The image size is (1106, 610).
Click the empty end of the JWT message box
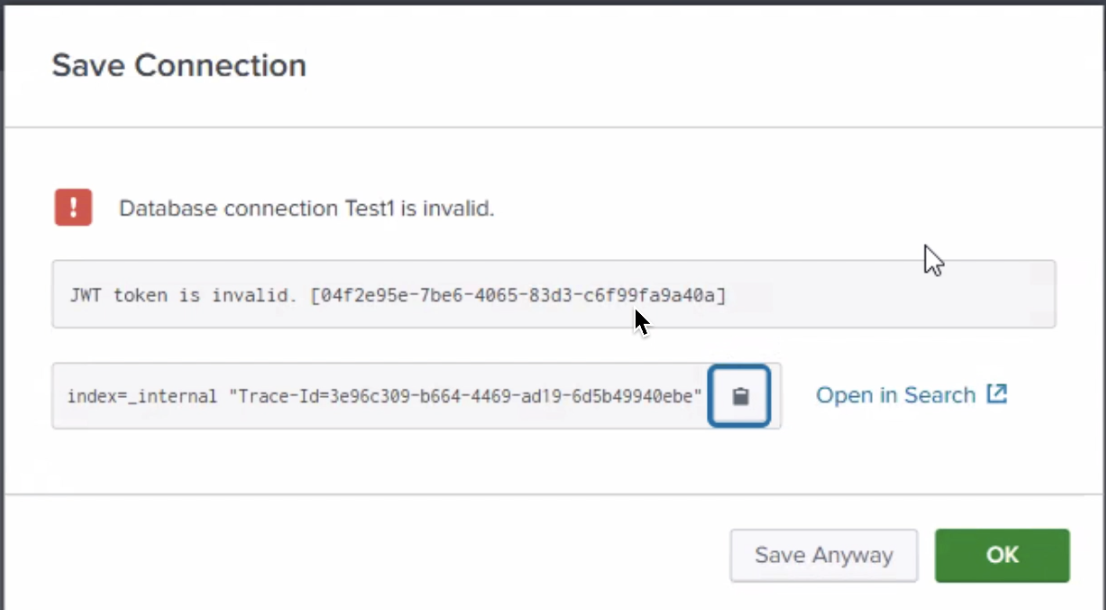tap(889, 294)
